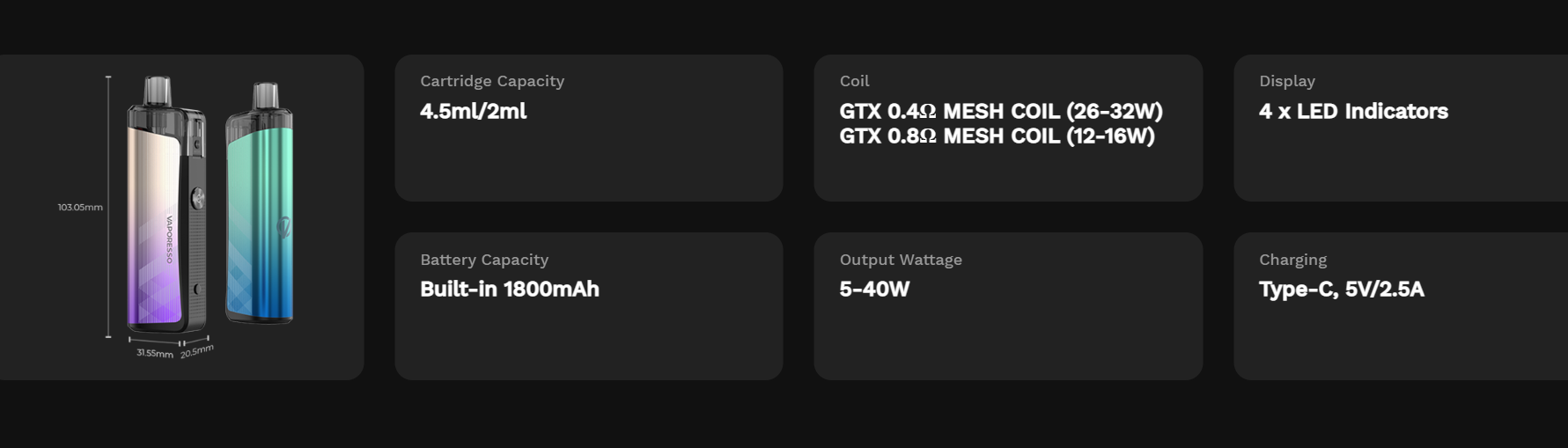1568x448 pixels.
Task: Select the Charging specification card
Action: (1401, 306)
